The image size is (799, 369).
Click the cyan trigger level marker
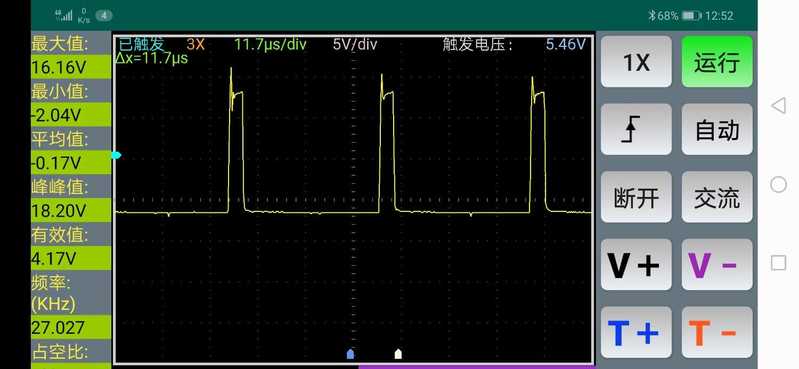point(117,155)
